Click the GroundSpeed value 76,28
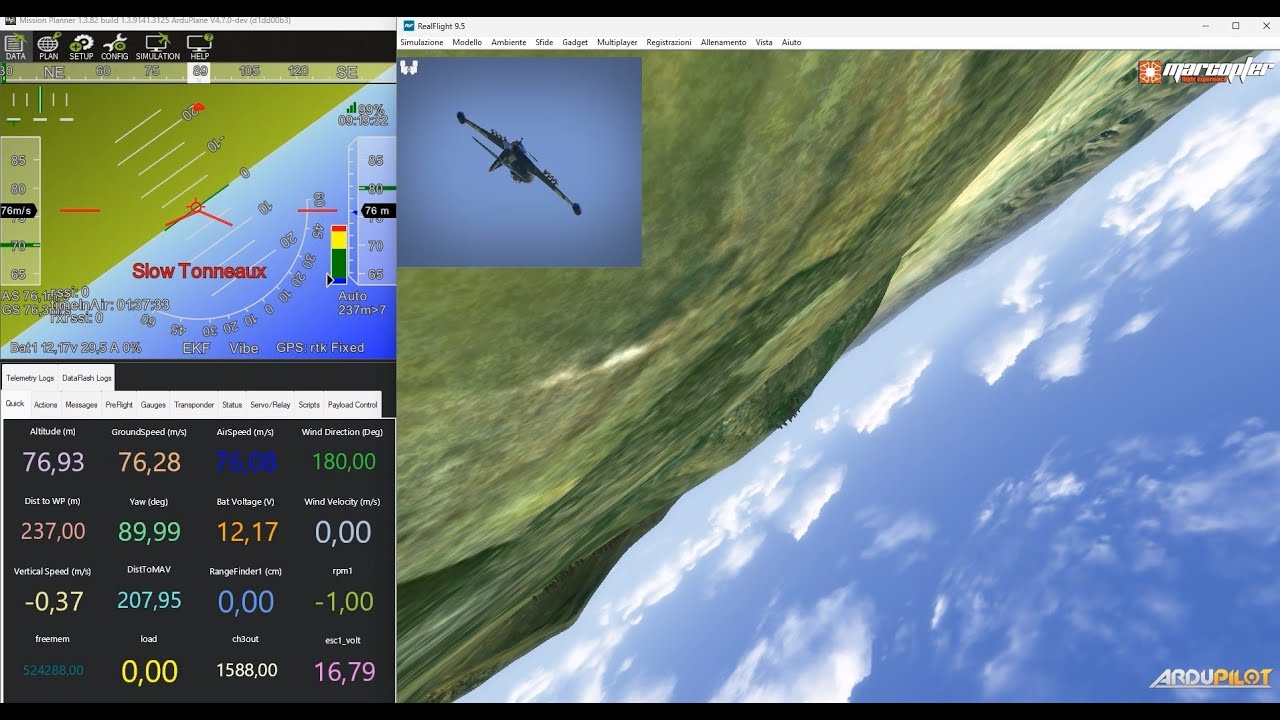The image size is (1280, 720). 149,462
